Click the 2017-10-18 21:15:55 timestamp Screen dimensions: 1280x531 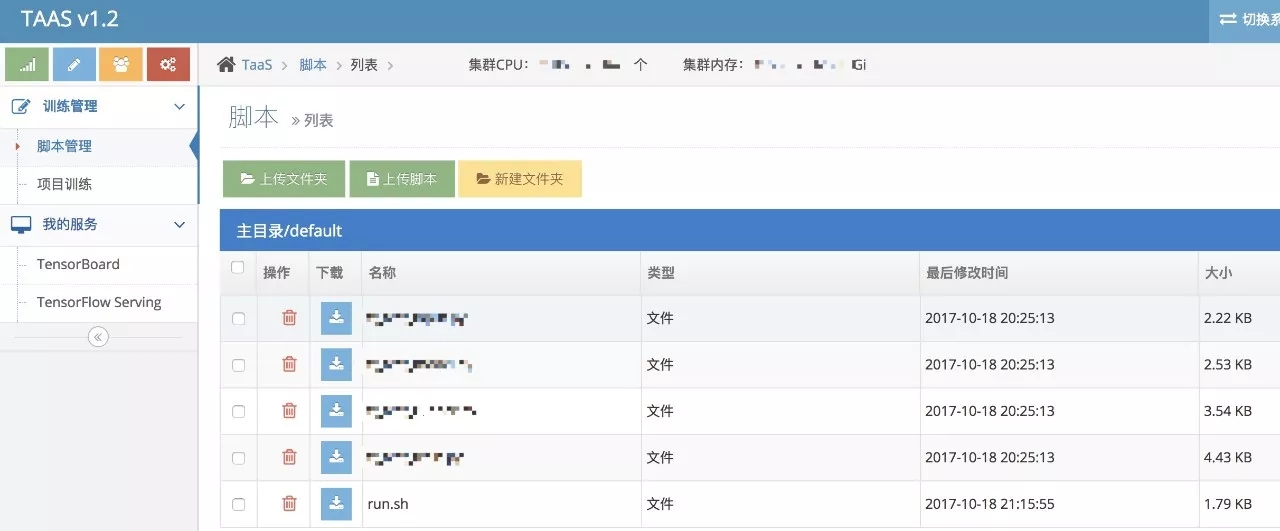990,504
